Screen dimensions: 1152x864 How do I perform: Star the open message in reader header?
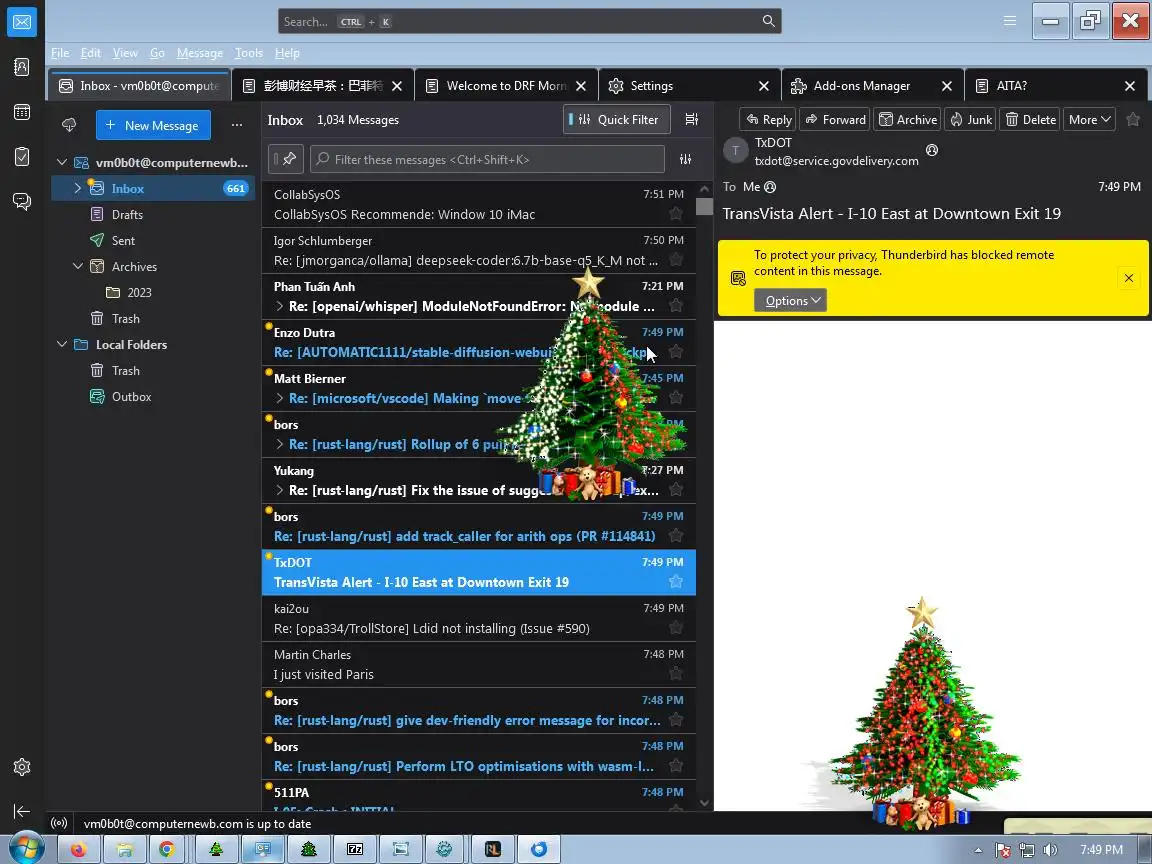point(1133,119)
